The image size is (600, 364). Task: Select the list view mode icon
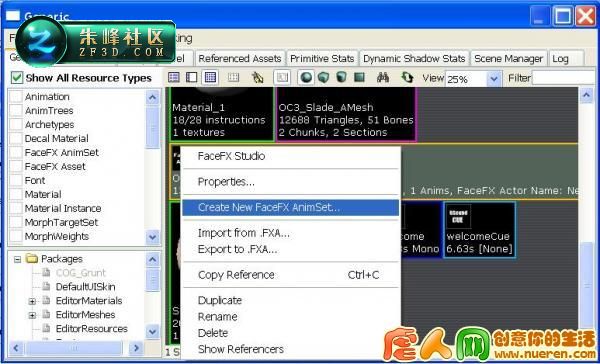174,78
